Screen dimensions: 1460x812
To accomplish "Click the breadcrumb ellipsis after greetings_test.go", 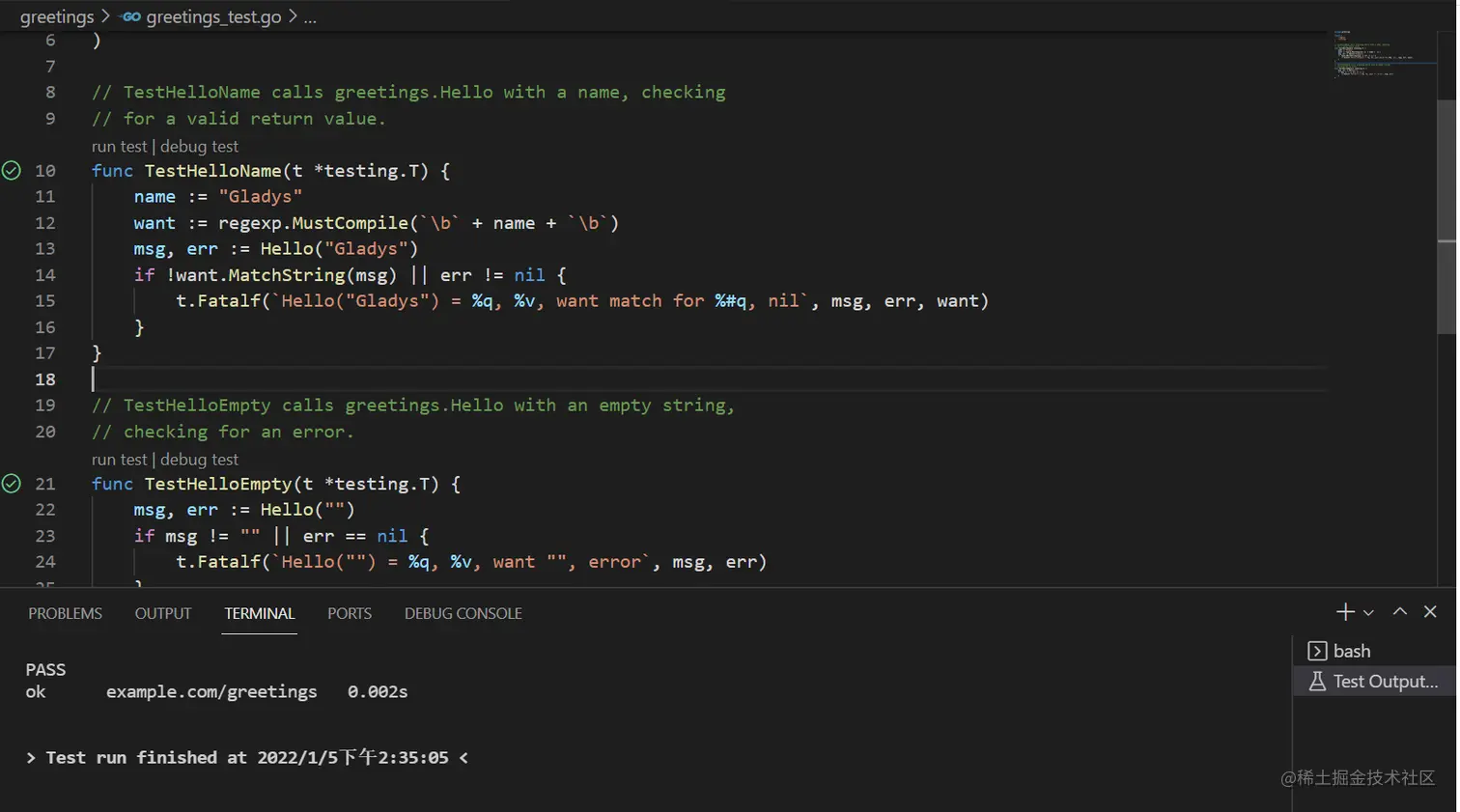I will click(x=310, y=17).
